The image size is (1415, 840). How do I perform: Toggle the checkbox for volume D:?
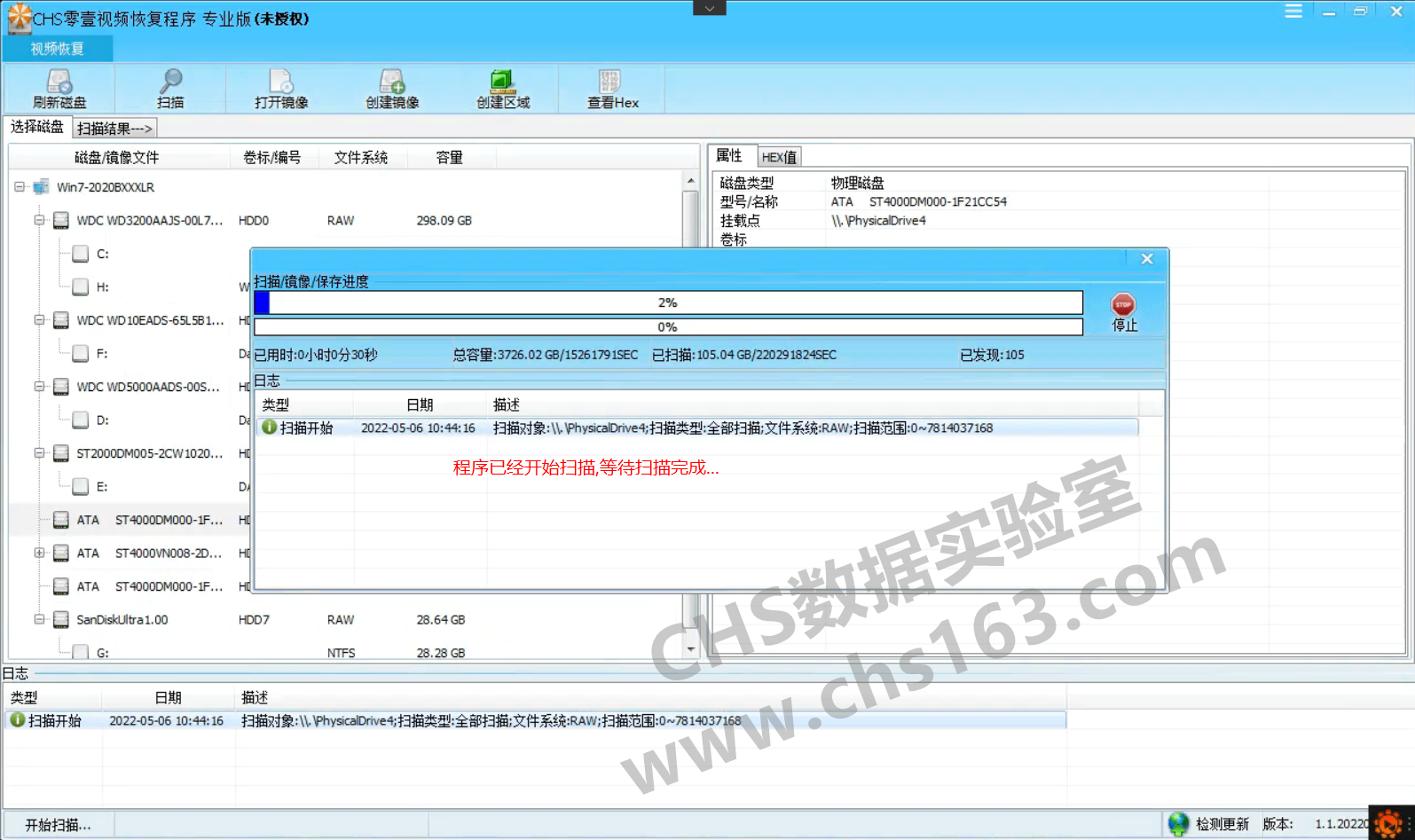point(81,420)
